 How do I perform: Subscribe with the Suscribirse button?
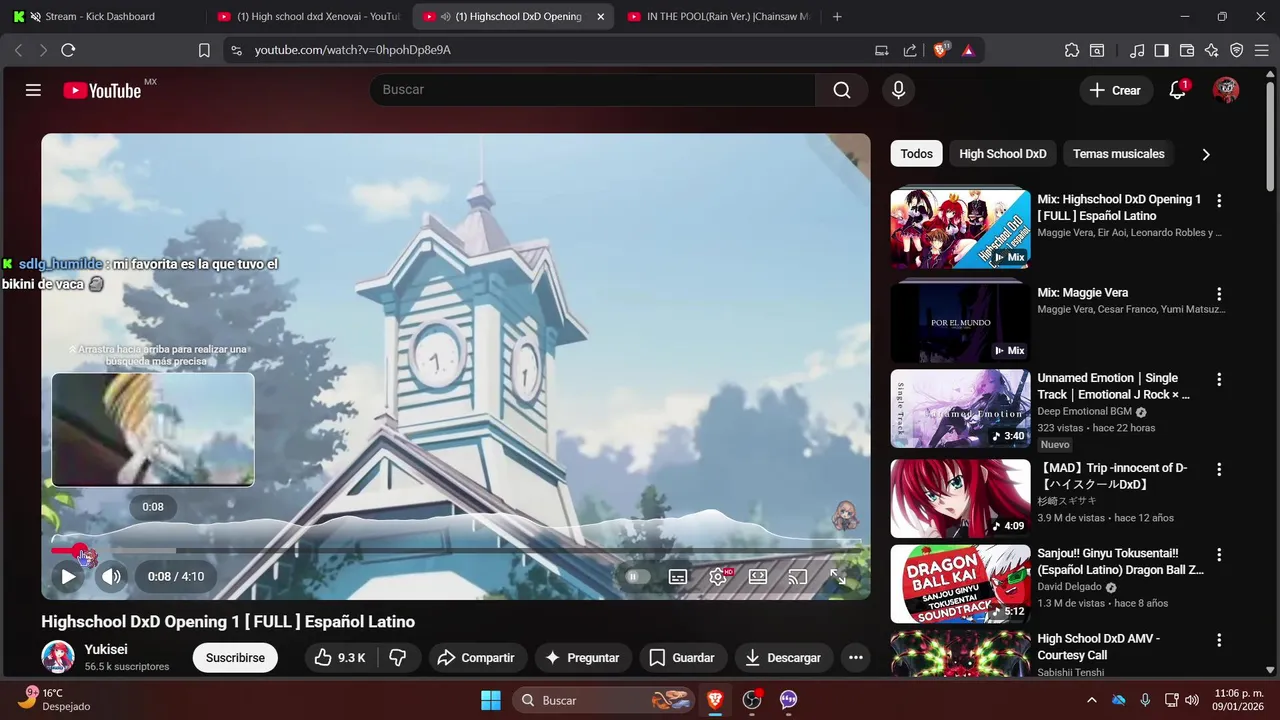click(235, 657)
